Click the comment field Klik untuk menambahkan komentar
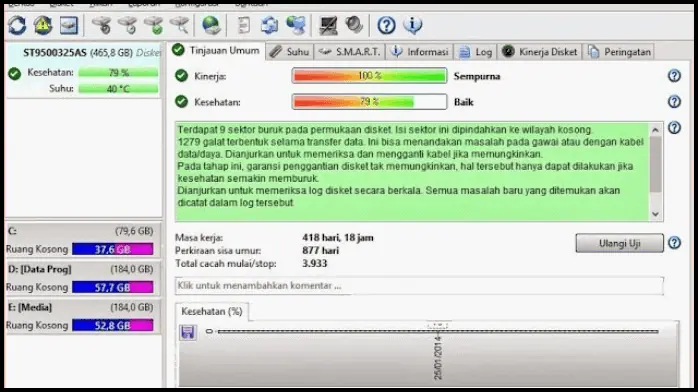Viewport: 698px width, 392px height. pos(419,286)
